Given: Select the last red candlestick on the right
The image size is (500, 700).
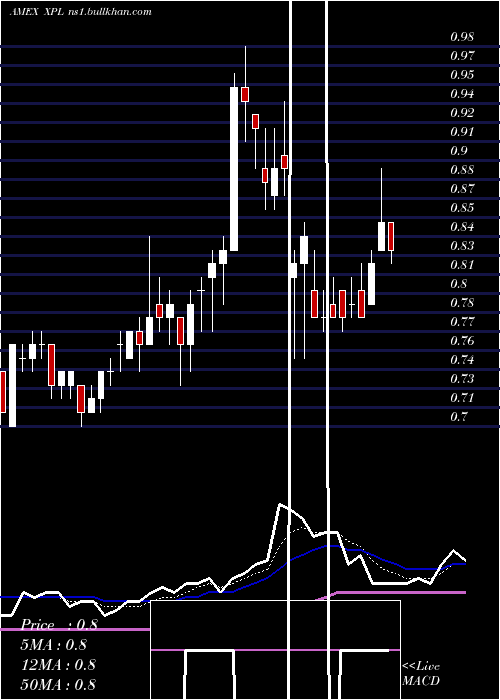Looking at the screenshot, I should pyautogui.click(x=391, y=236).
